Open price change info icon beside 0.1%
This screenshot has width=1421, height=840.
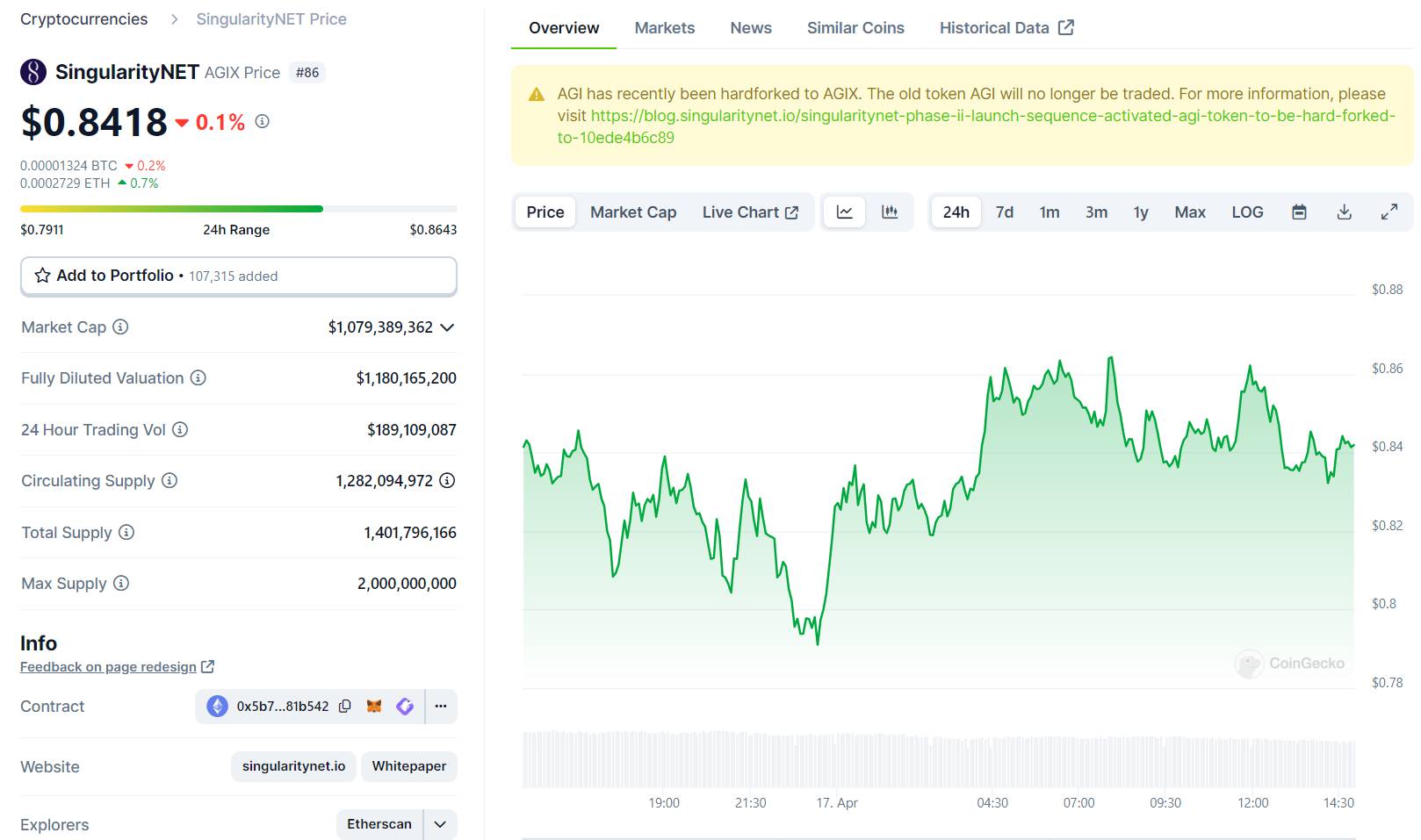pyautogui.click(x=262, y=121)
